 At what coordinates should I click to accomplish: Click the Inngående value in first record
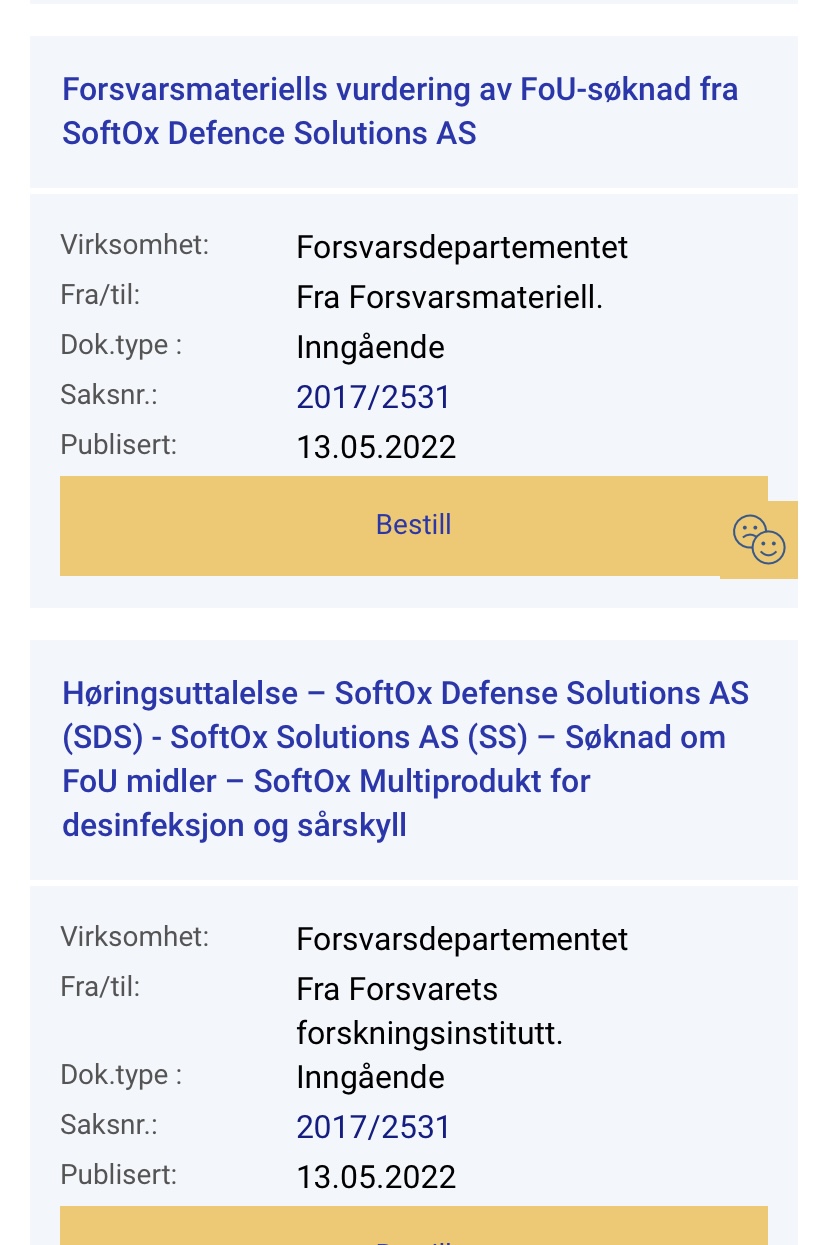tap(370, 347)
